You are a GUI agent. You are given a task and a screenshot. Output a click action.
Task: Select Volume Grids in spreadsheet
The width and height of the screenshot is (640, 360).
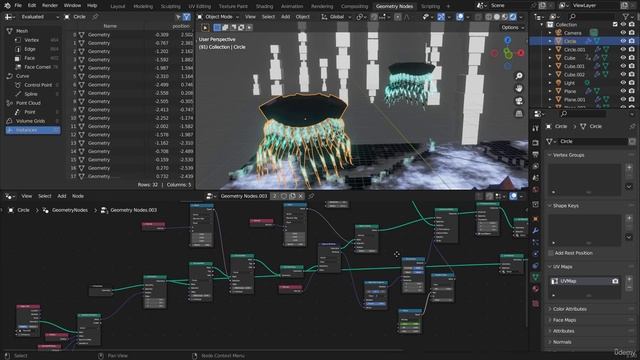(x=30, y=121)
